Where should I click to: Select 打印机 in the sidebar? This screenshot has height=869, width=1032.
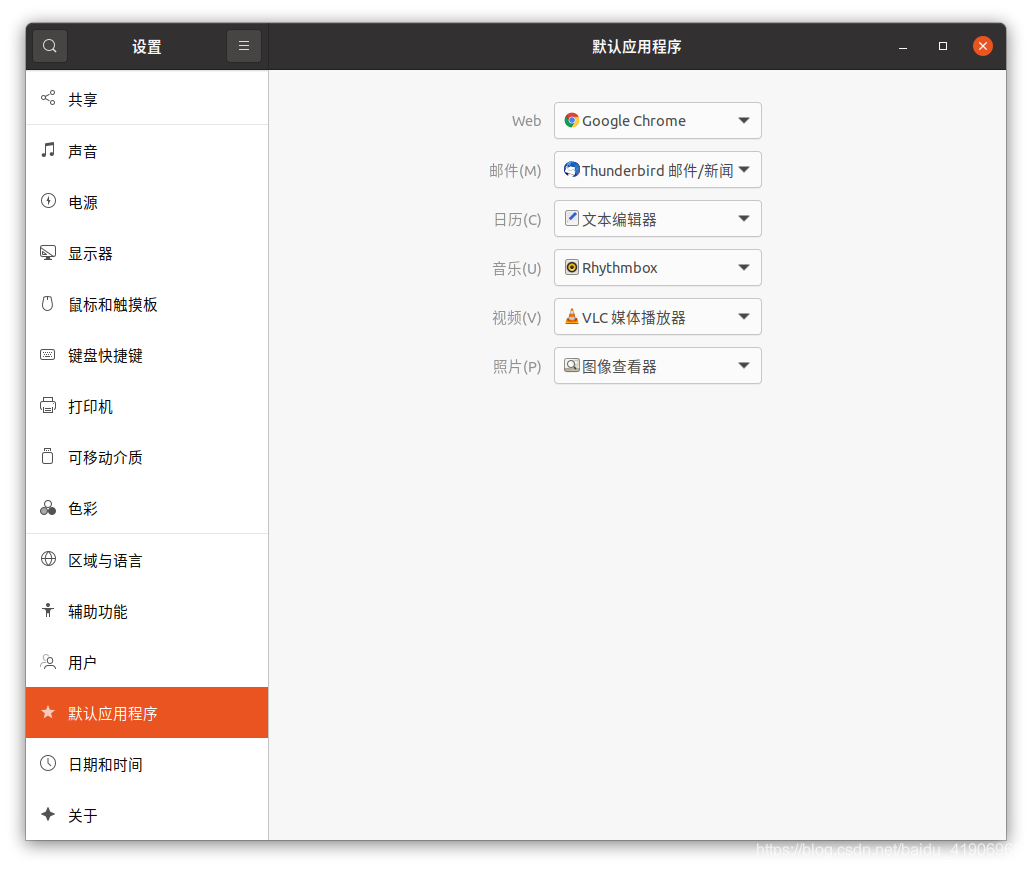pyautogui.click(x=147, y=406)
